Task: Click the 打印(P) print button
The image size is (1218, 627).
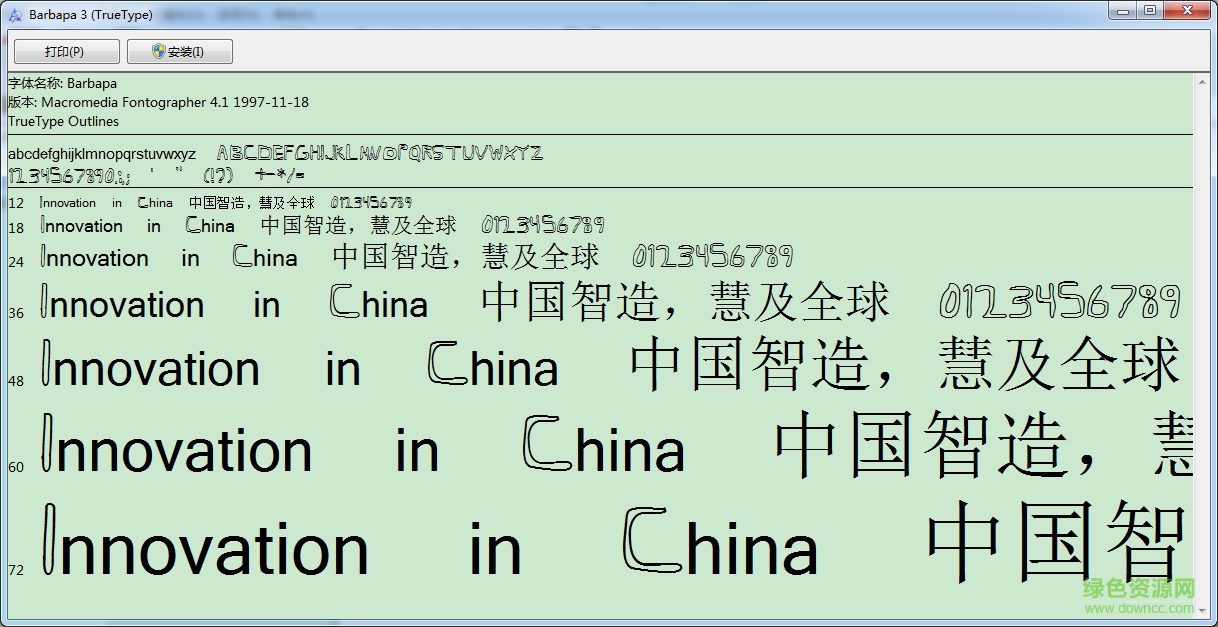Action: tap(67, 52)
